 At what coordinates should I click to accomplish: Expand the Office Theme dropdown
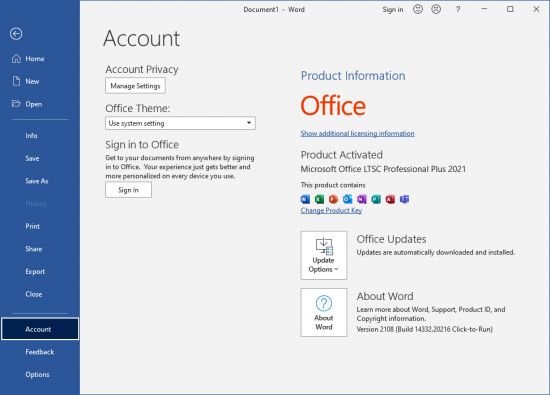point(180,123)
